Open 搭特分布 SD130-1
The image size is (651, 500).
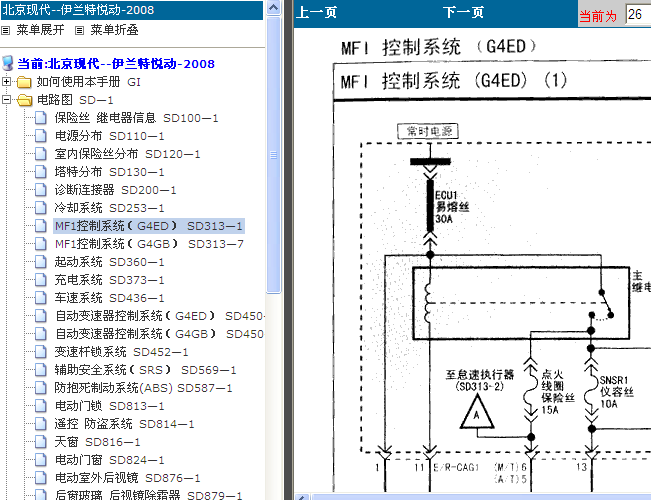(x=109, y=172)
